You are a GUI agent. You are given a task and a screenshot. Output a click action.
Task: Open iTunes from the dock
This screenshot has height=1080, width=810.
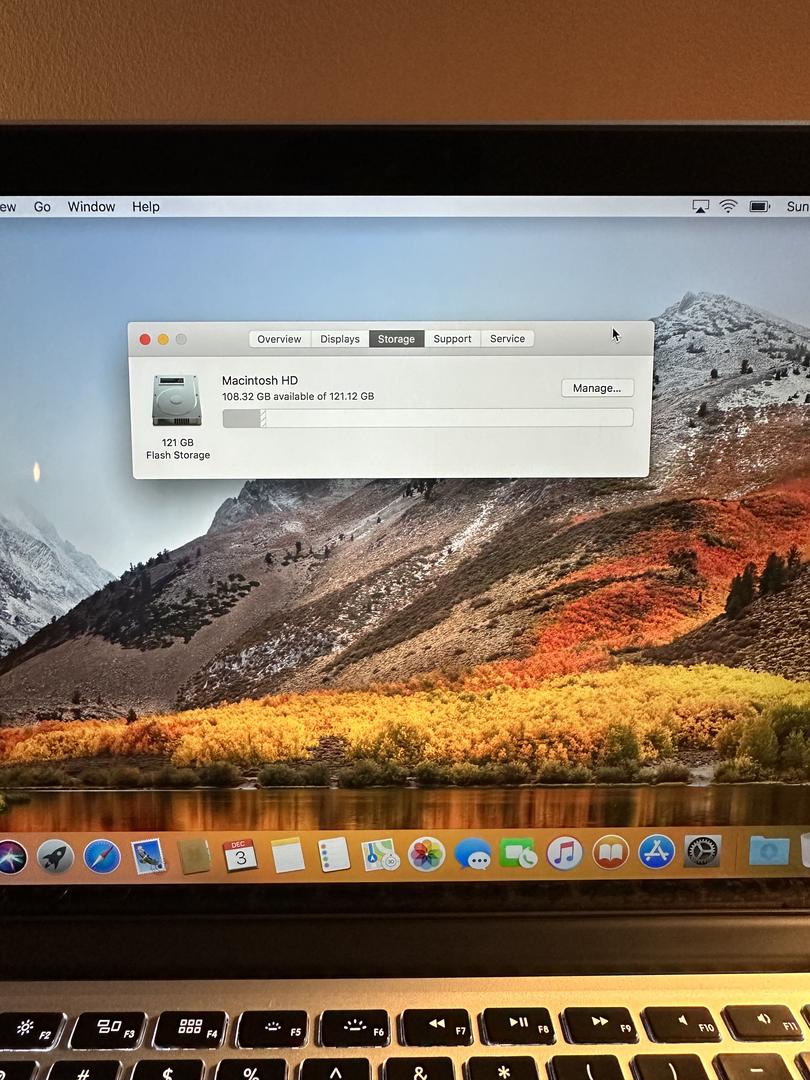565,853
